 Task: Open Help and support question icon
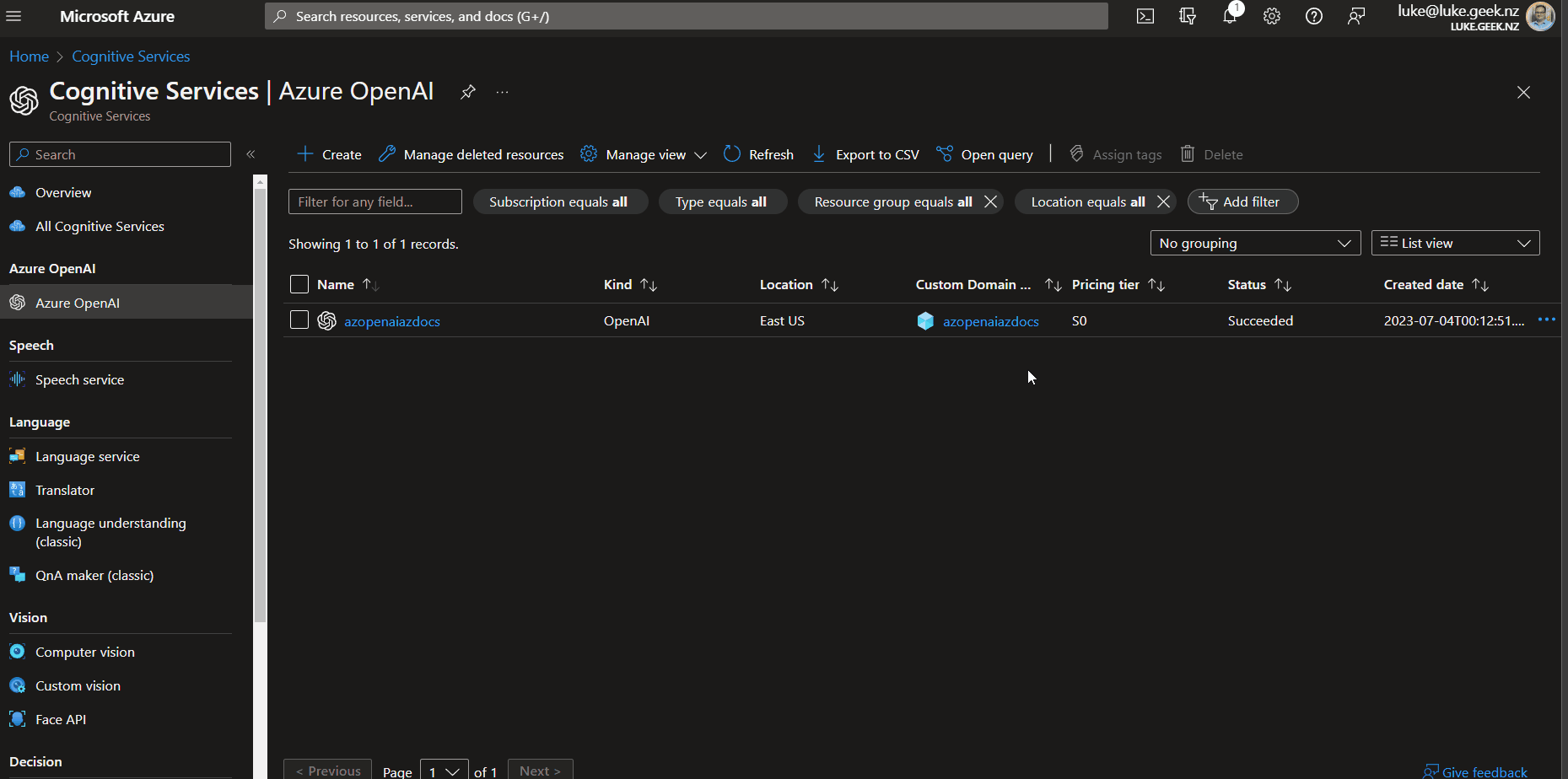tap(1314, 16)
